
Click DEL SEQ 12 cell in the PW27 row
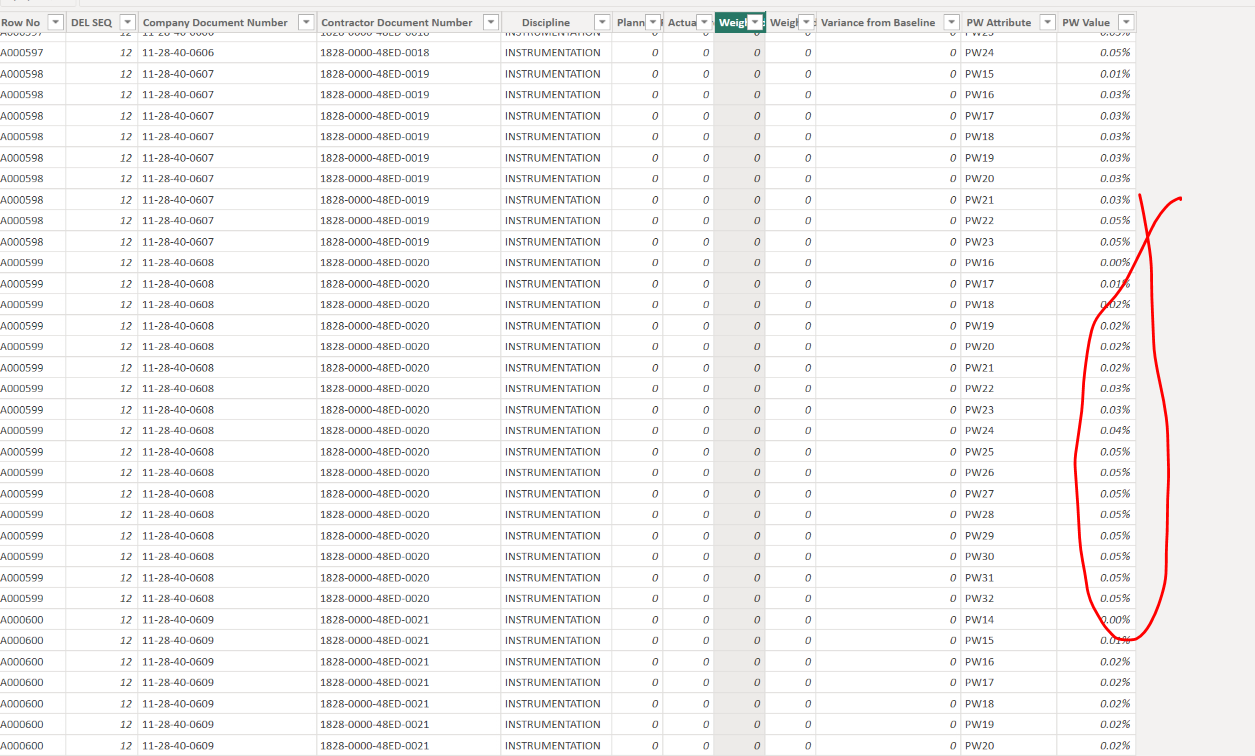(x=102, y=494)
